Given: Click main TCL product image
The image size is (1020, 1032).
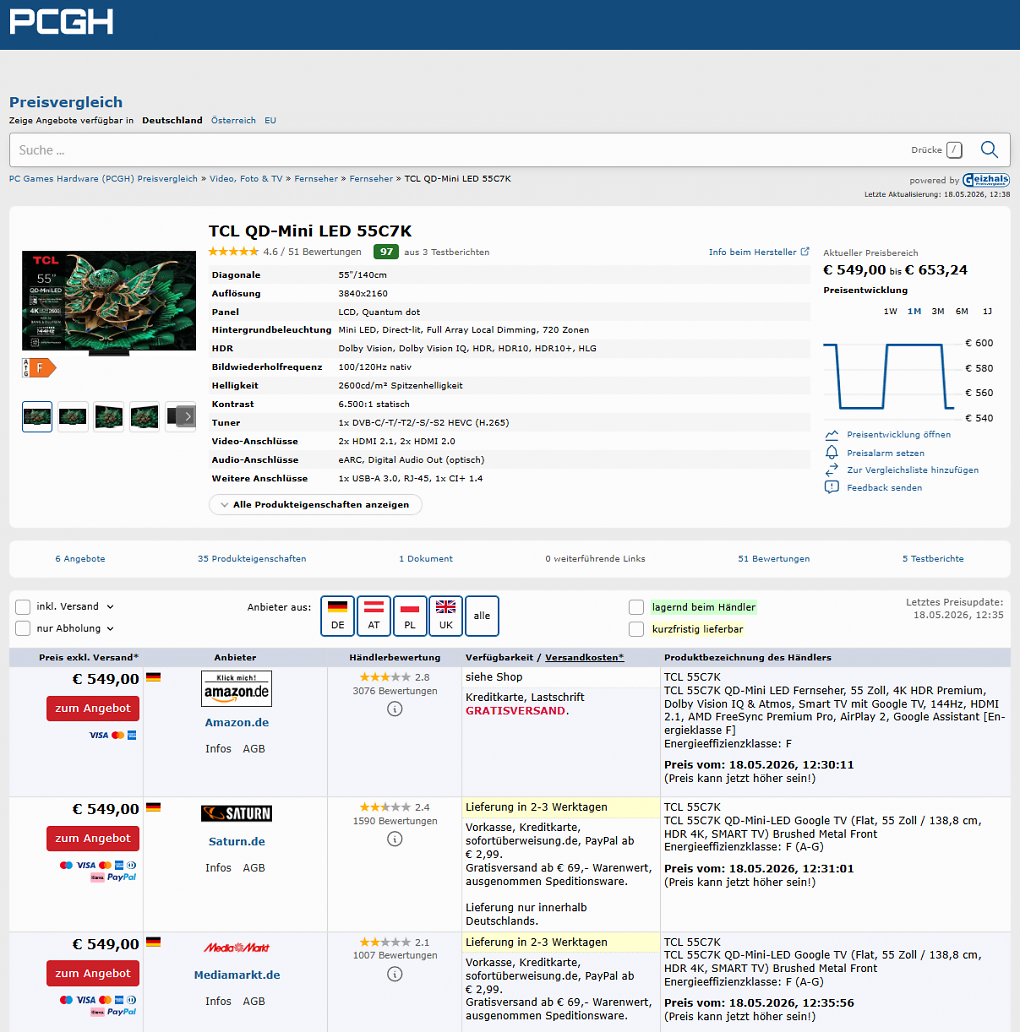Looking at the screenshot, I should click(x=109, y=302).
